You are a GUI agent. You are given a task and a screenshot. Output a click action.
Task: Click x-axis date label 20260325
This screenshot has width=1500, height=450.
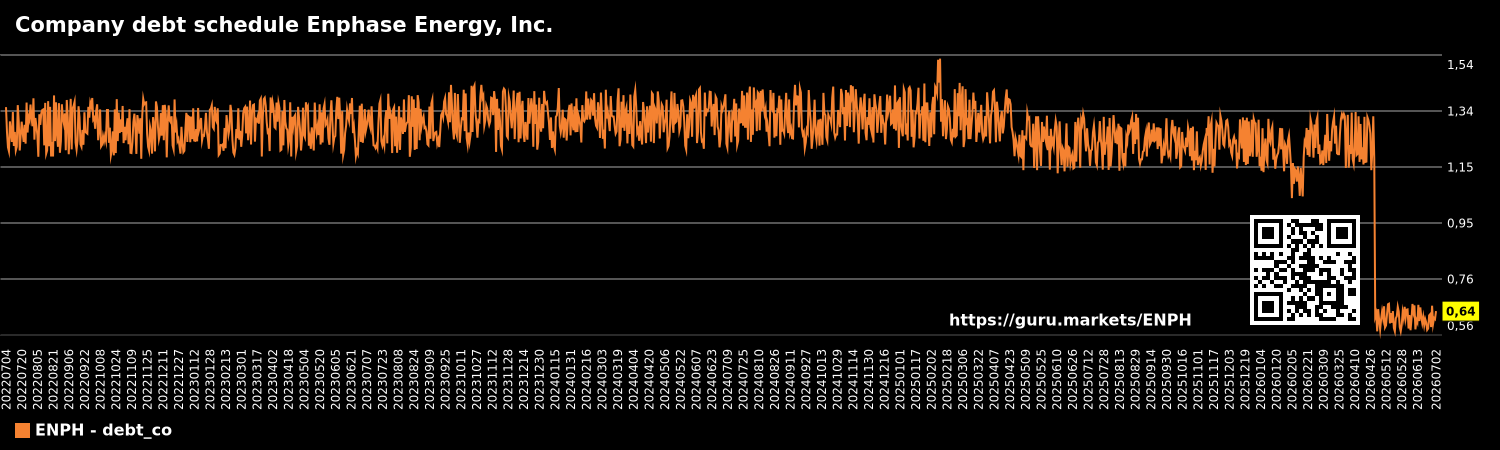1340,379
